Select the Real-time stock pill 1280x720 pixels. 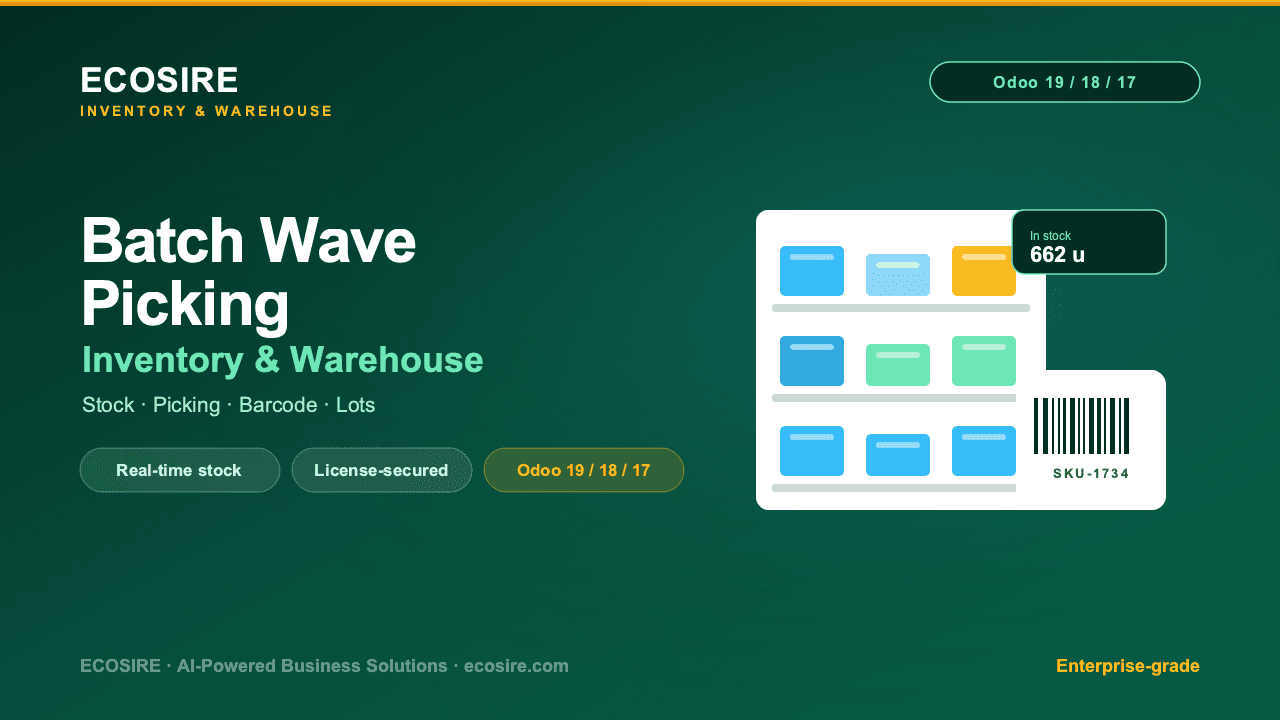180,470
